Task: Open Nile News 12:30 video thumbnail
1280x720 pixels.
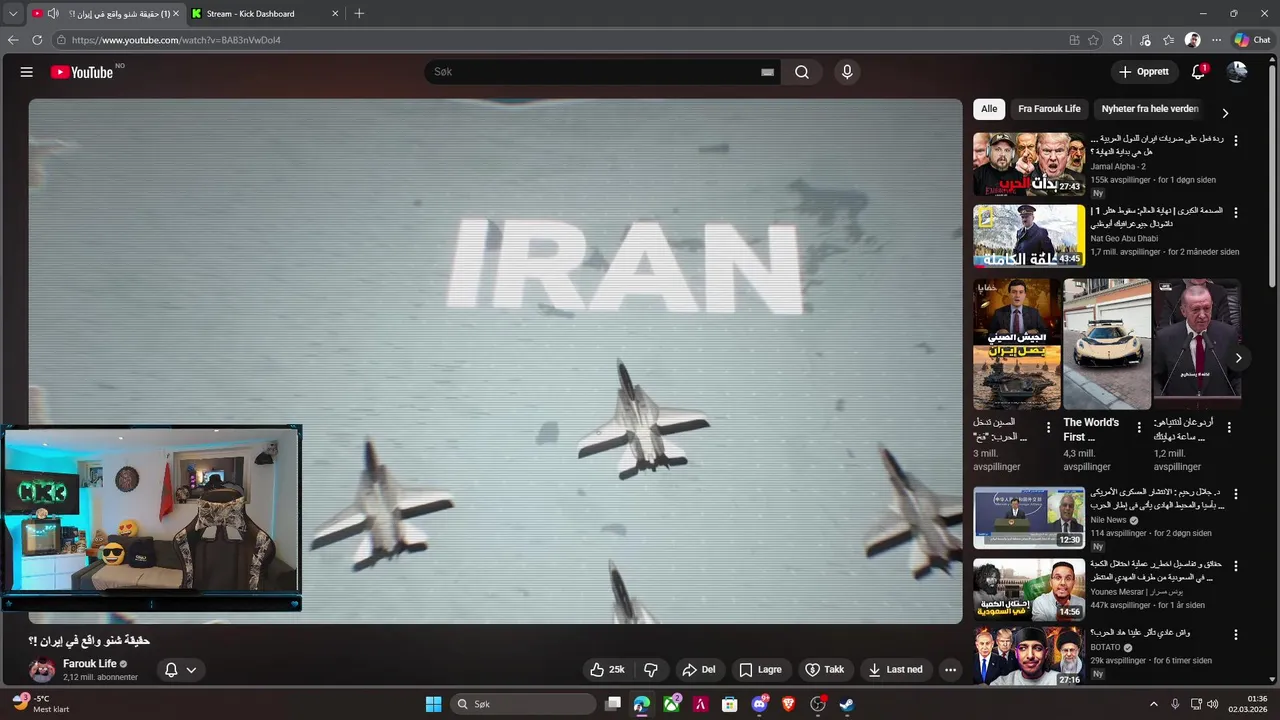Action: click(1029, 518)
